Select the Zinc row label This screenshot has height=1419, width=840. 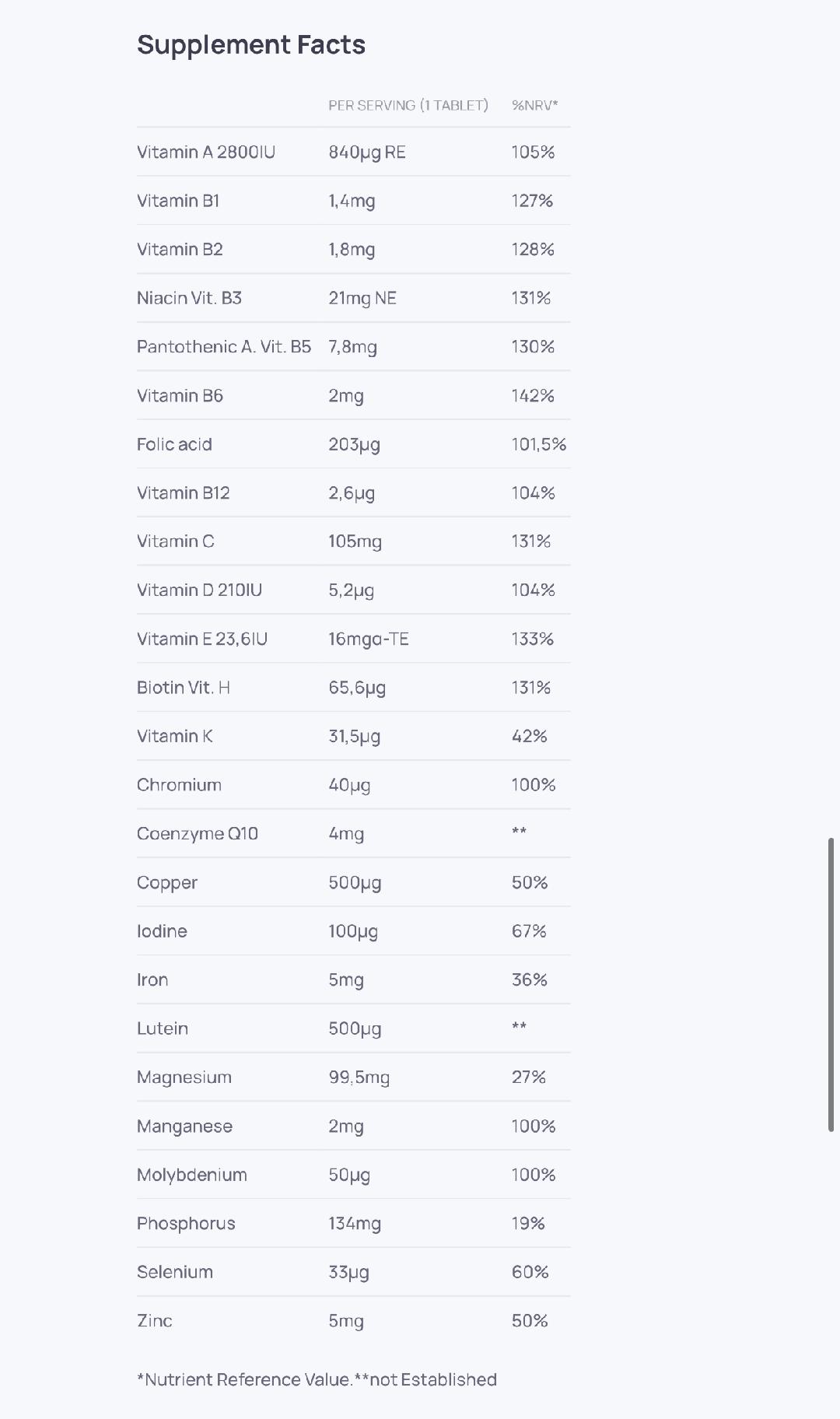click(x=154, y=1321)
